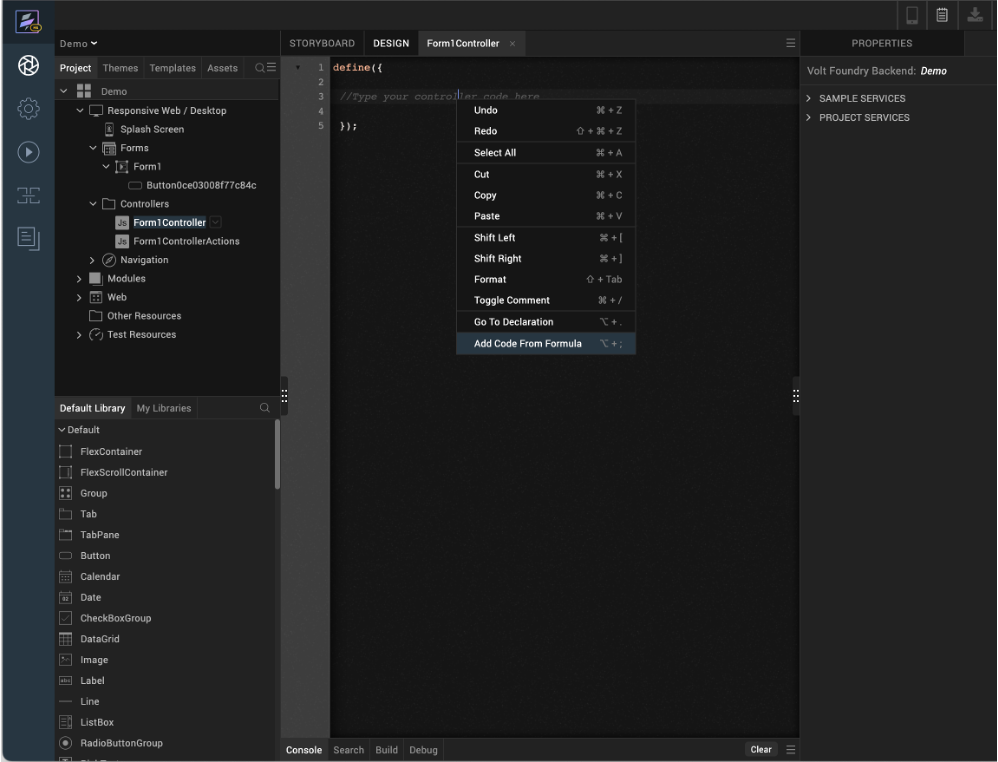Collapse the Controllers folder
Screen dimensions: 998x762
pyautogui.click(x=92, y=204)
